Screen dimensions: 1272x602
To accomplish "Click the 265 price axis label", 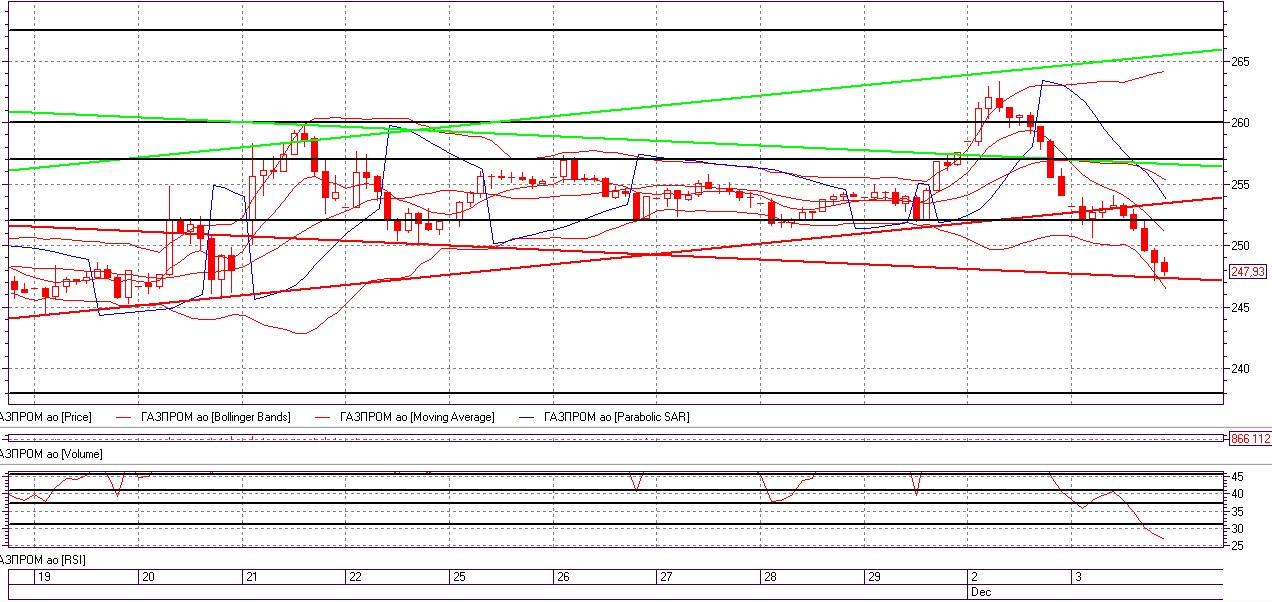I will (1240, 62).
